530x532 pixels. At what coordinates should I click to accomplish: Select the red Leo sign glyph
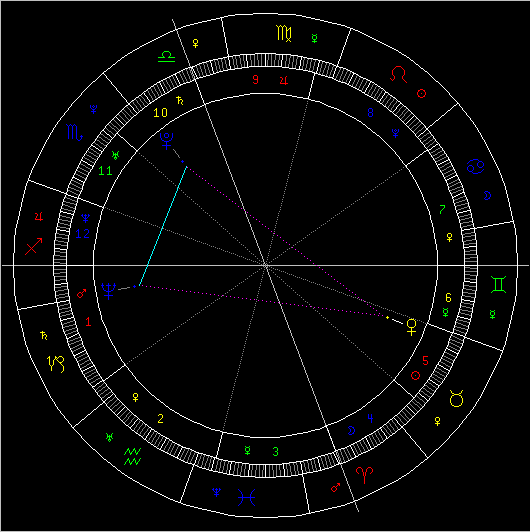tap(398, 75)
